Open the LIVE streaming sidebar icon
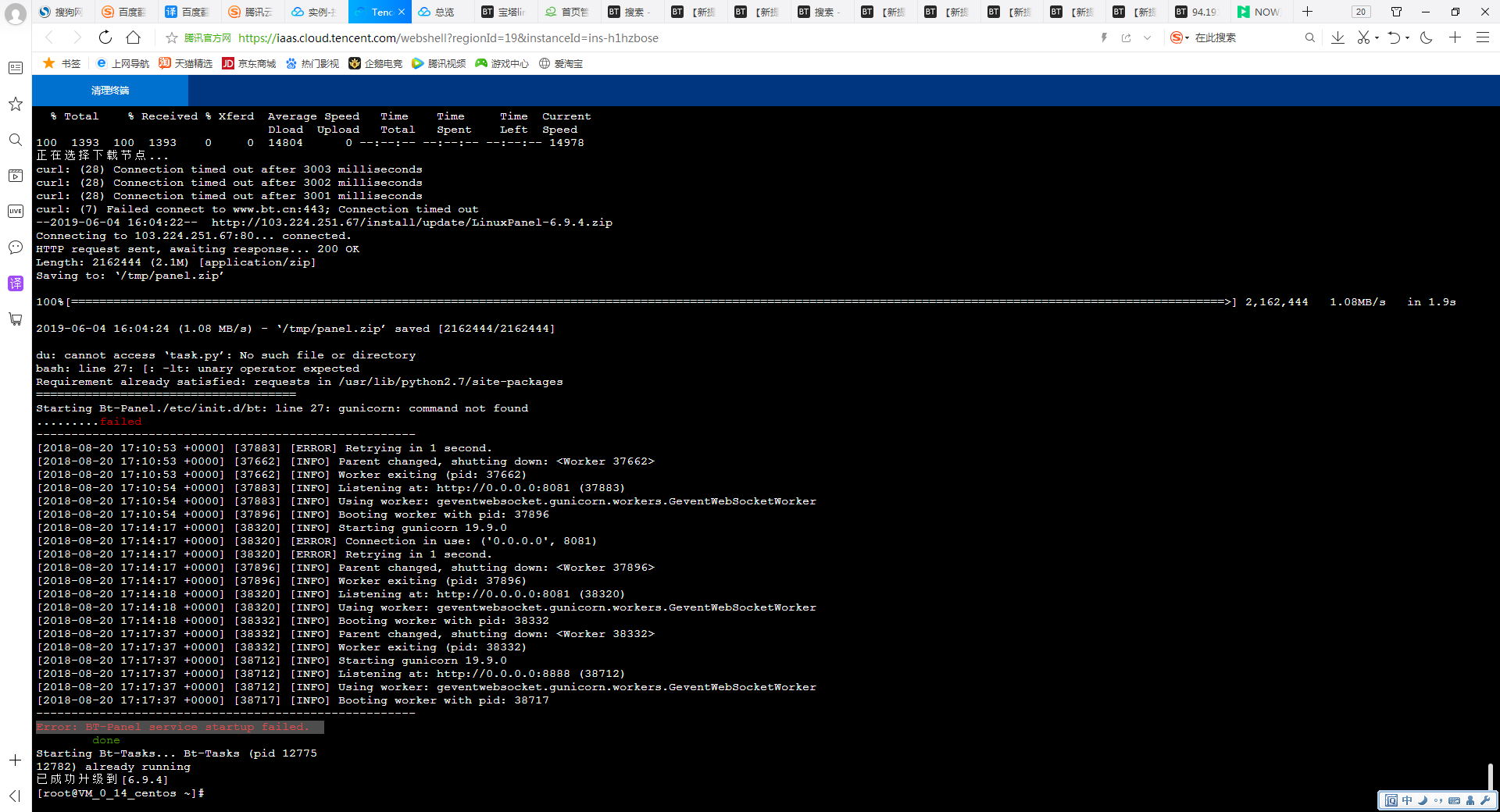Screen dimensions: 1500x812 point(15,212)
